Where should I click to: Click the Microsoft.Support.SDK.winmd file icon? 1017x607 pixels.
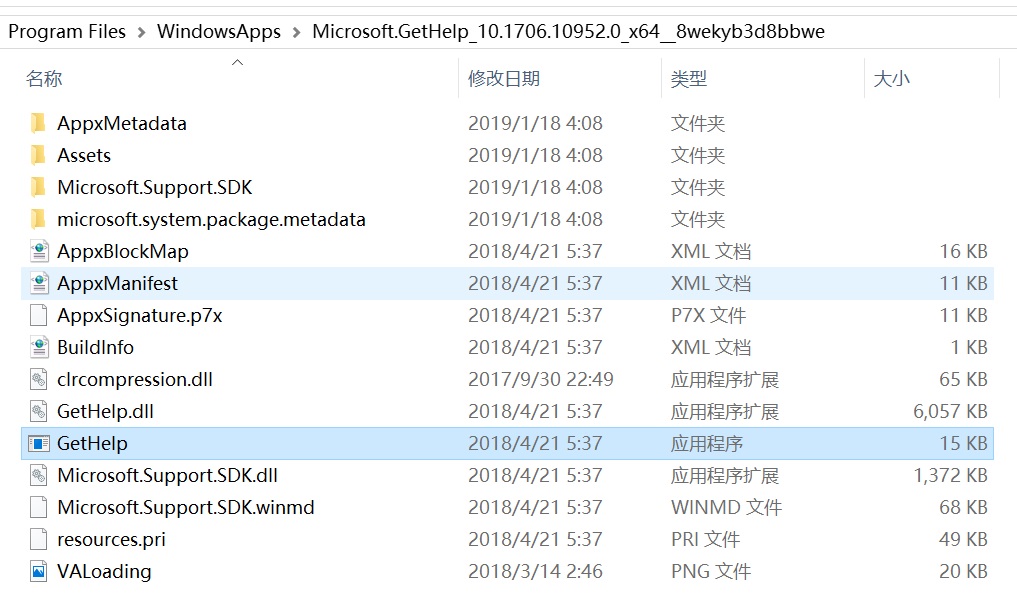click(x=38, y=507)
